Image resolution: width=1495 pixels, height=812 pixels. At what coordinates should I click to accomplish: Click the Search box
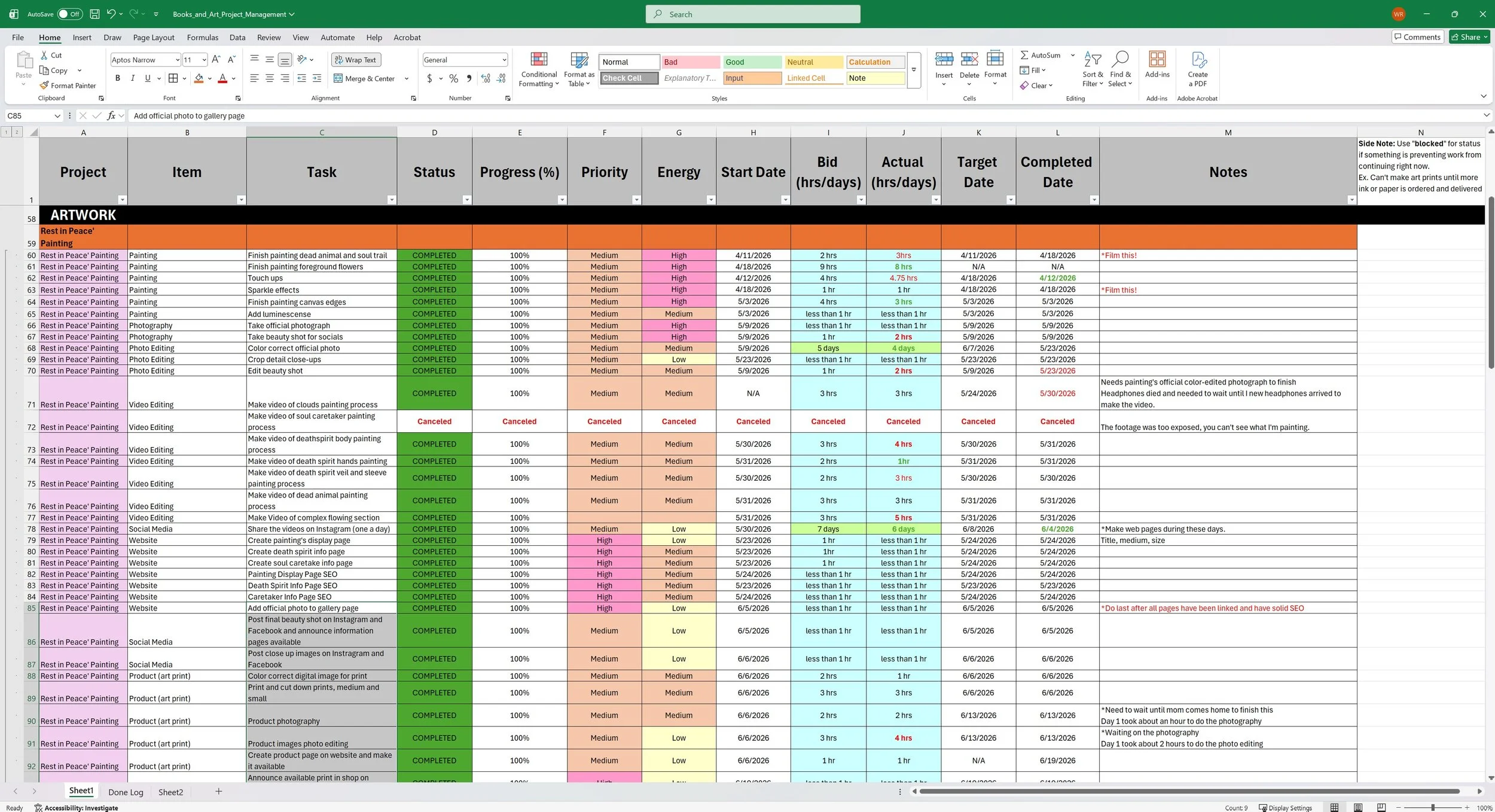753,14
